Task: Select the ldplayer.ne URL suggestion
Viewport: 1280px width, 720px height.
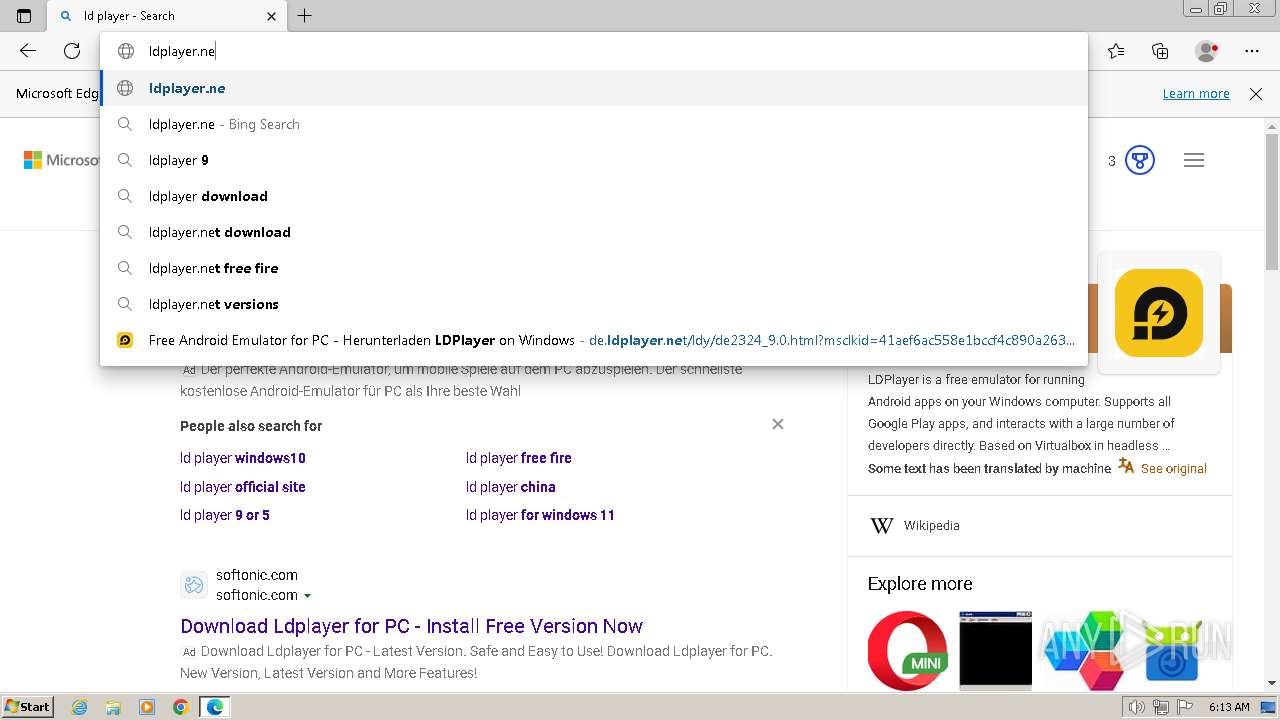Action: coord(594,88)
